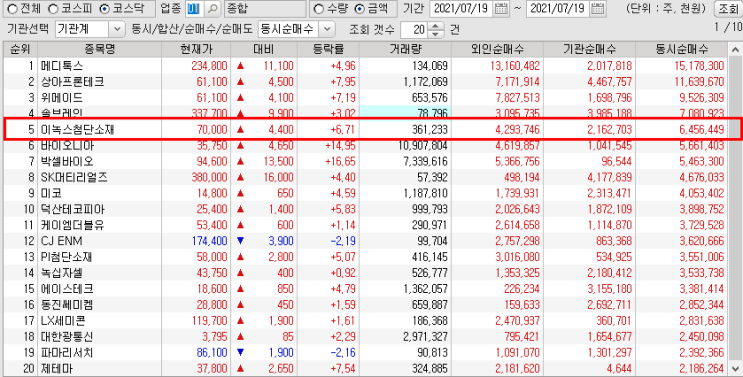Click the scrollbar up arrow
743x377 pixels.
[735, 49]
